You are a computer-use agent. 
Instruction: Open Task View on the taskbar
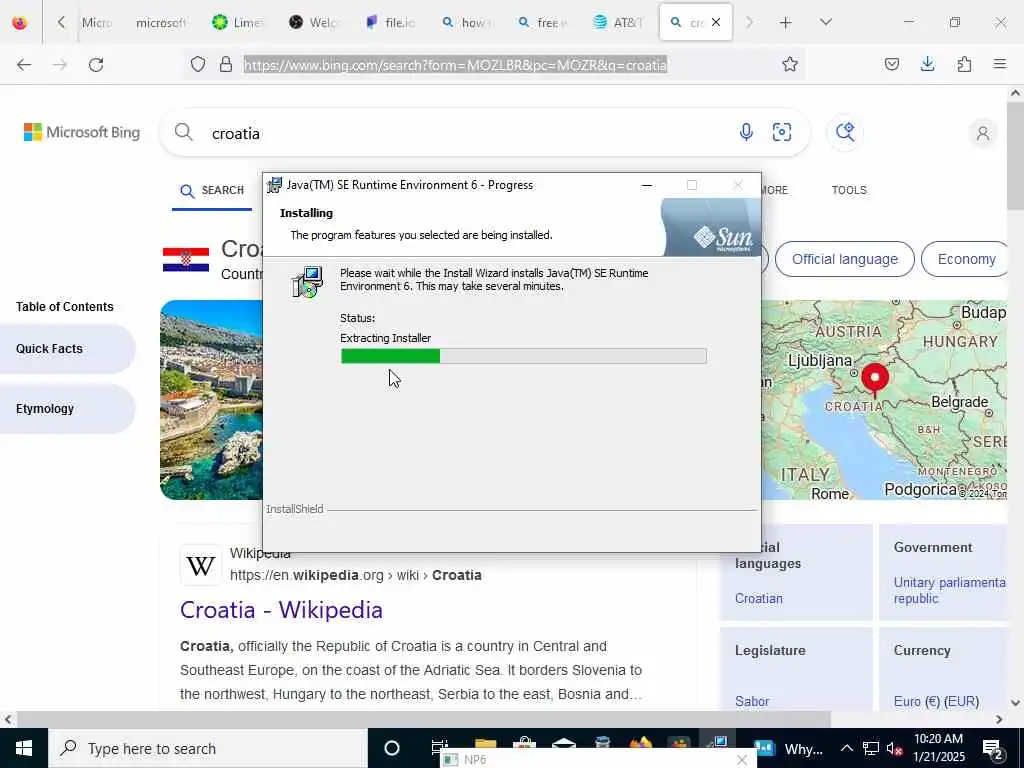click(x=440, y=746)
